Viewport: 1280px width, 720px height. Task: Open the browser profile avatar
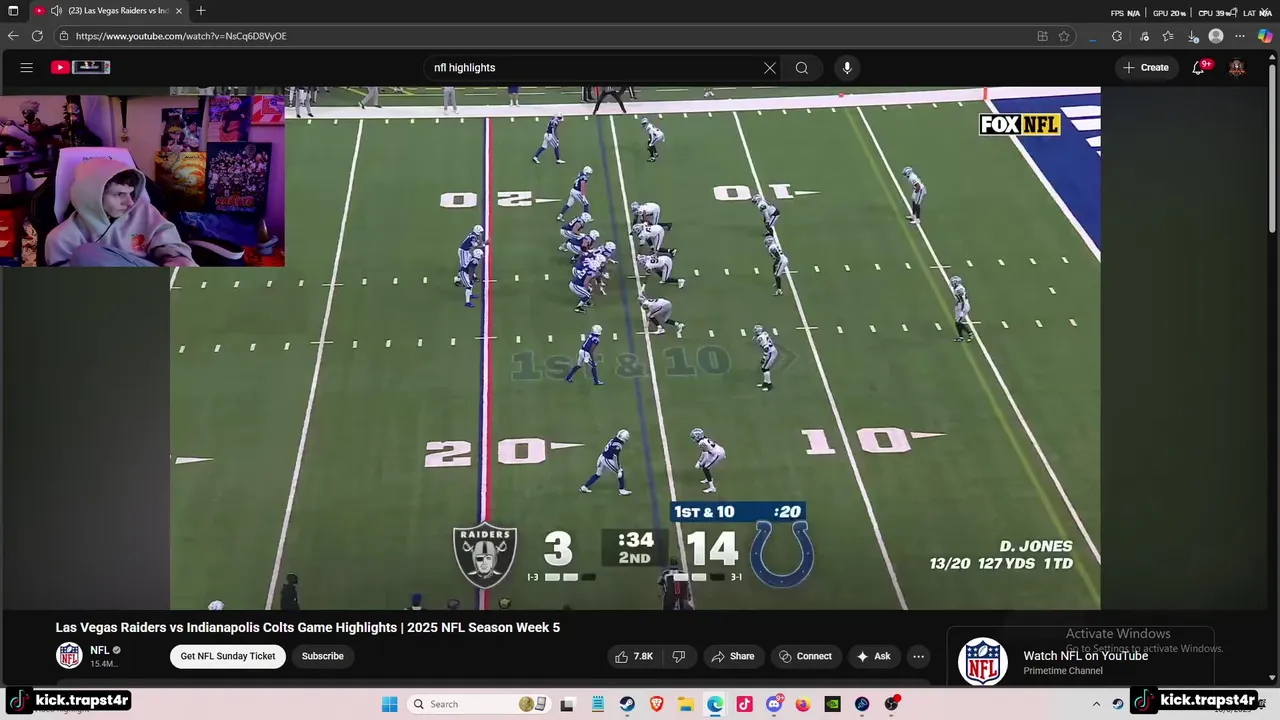click(x=1216, y=36)
